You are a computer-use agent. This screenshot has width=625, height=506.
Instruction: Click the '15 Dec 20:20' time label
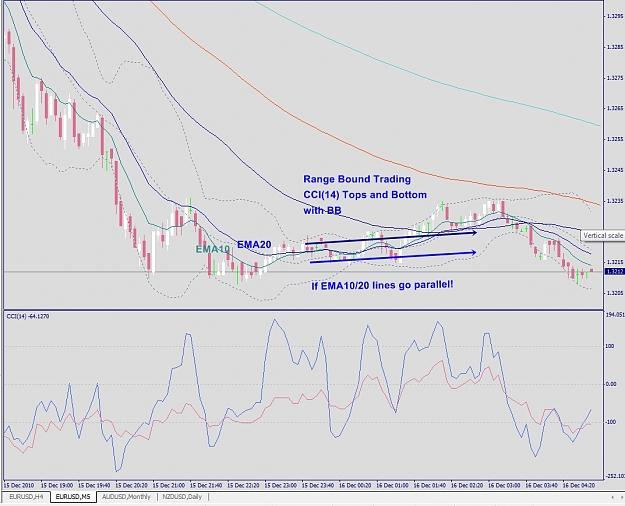point(132,486)
